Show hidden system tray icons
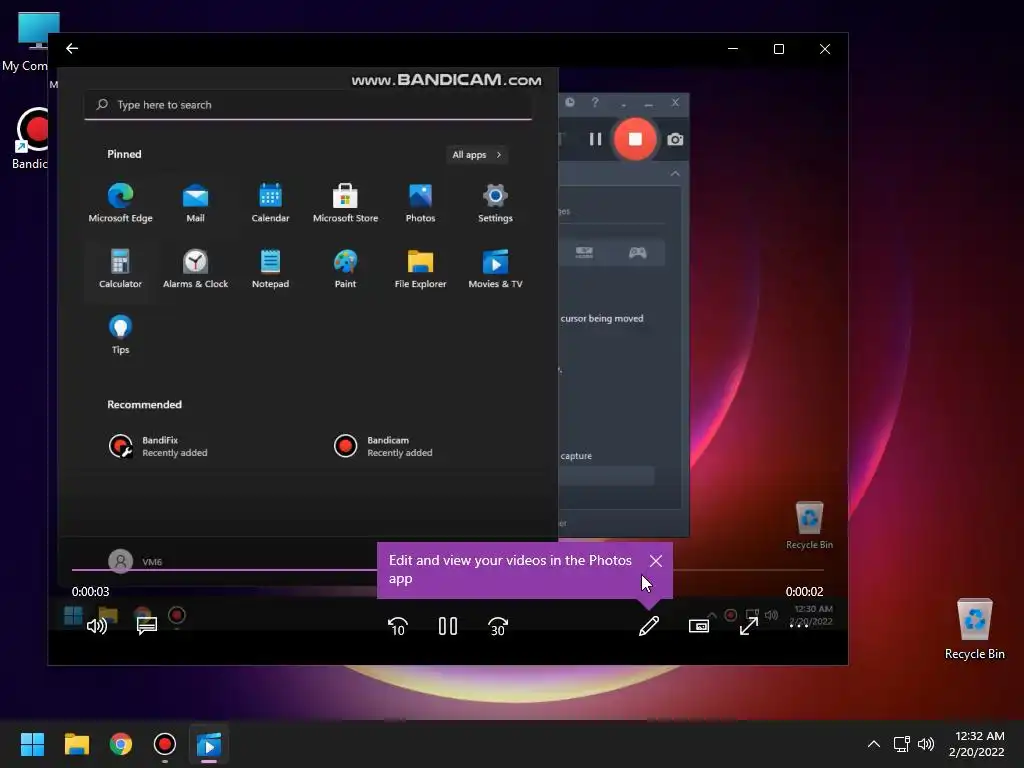This screenshot has width=1024, height=768. 874,744
